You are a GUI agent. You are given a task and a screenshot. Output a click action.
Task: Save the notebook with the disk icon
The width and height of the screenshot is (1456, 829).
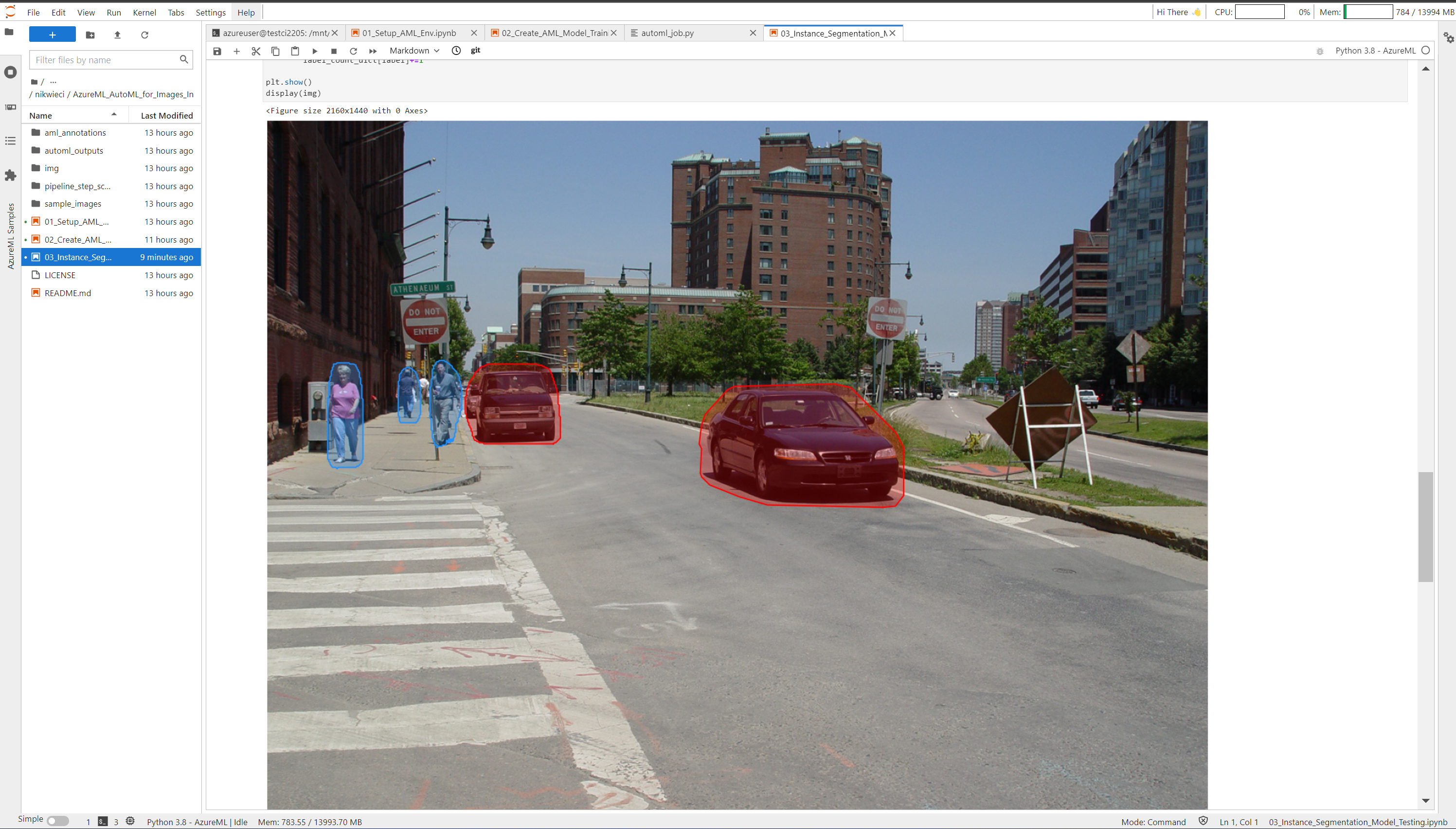pyautogui.click(x=217, y=51)
